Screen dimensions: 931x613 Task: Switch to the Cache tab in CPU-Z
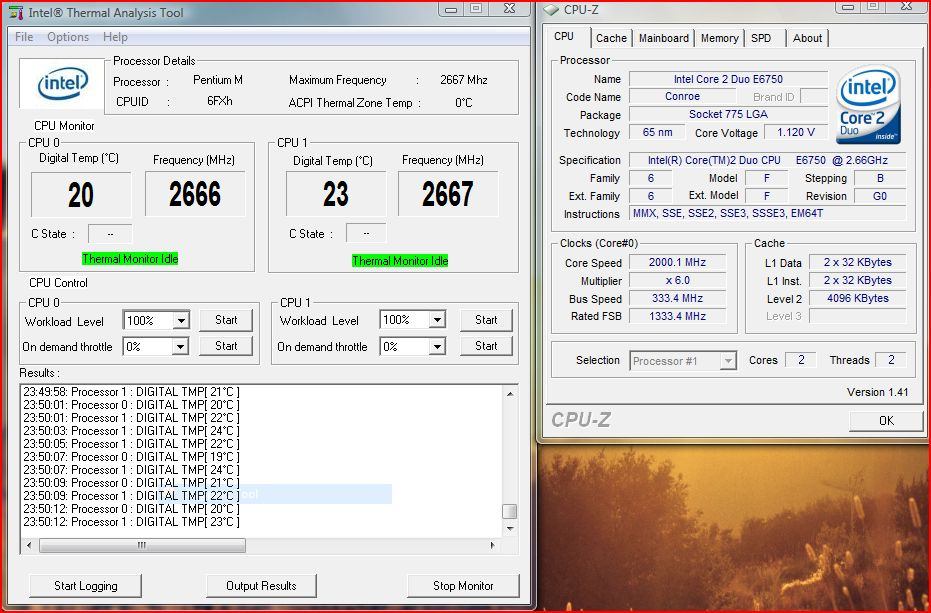611,38
